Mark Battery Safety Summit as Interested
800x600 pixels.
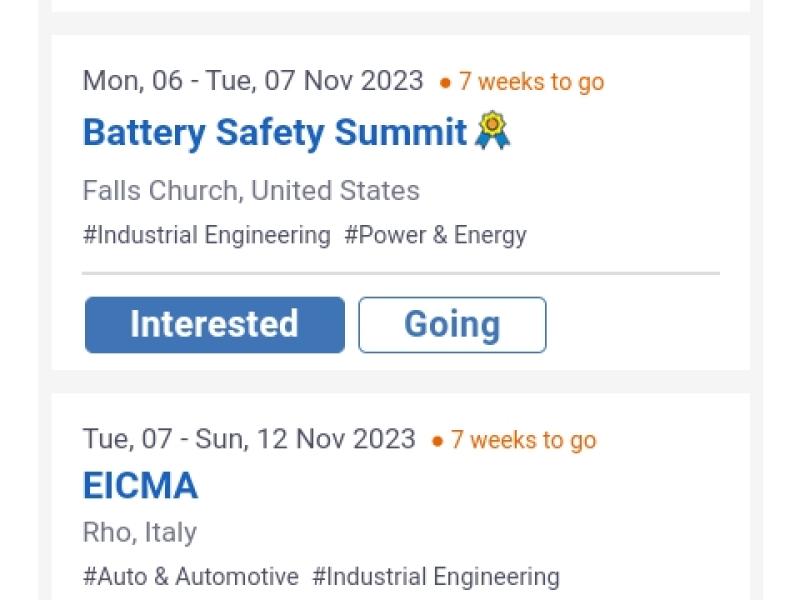(x=215, y=325)
